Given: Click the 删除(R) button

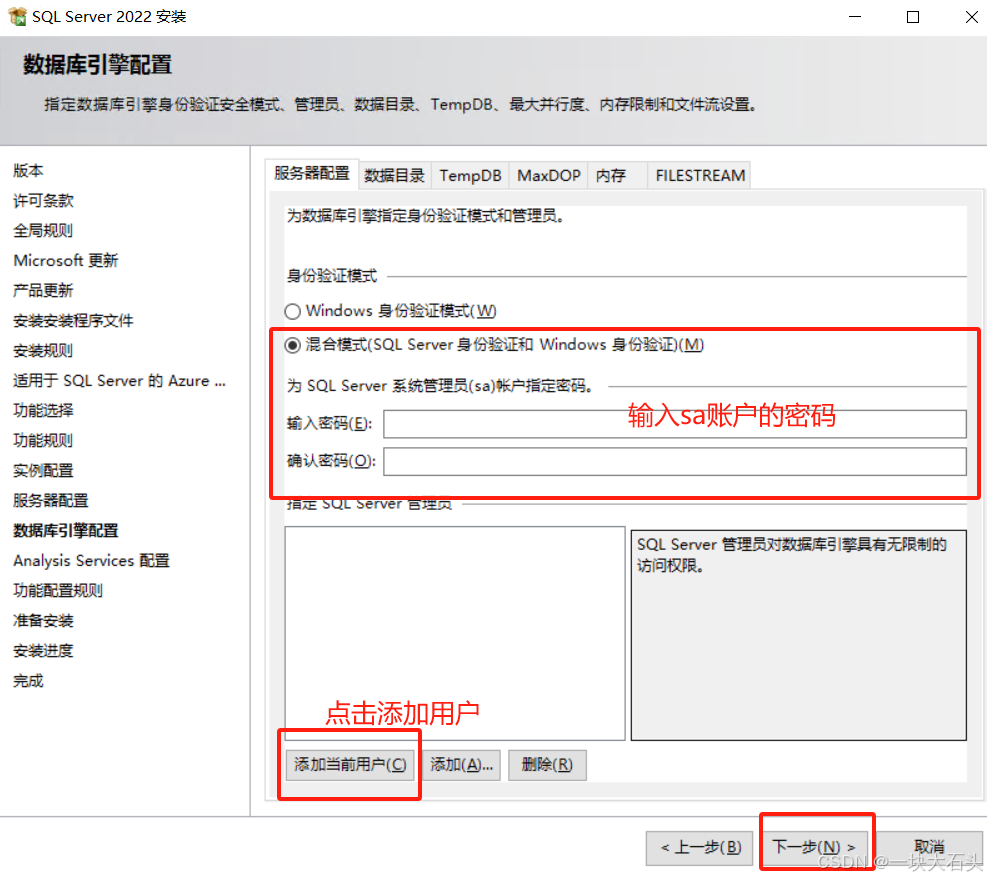Looking at the screenshot, I should 547,765.
